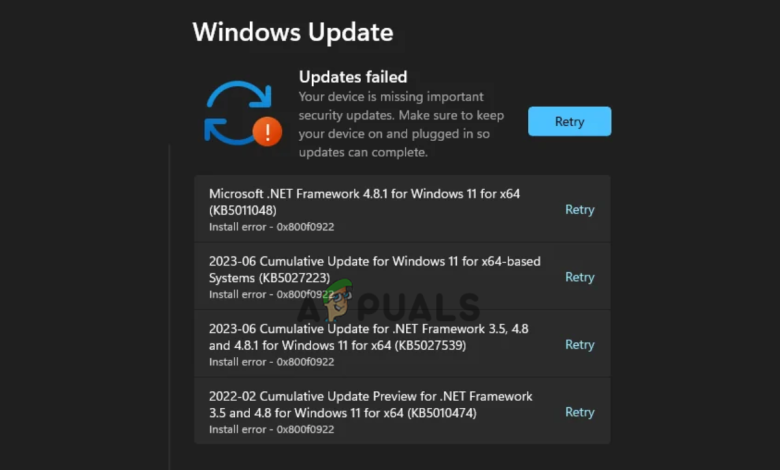Click the vertical sidebar divider line
Image resolution: width=780 pixels, height=470 pixels.
(169, 307)
